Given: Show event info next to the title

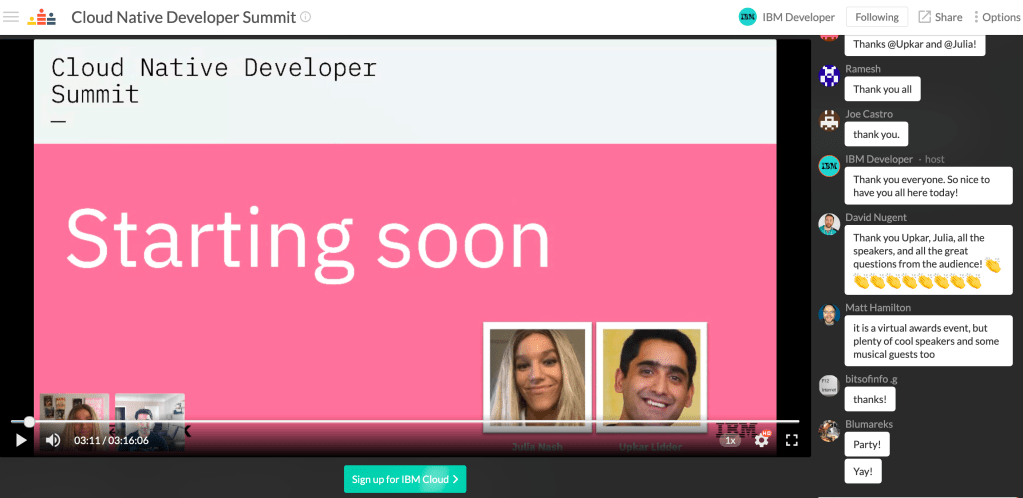Looking at the screenshot, I should coord(306,17).
